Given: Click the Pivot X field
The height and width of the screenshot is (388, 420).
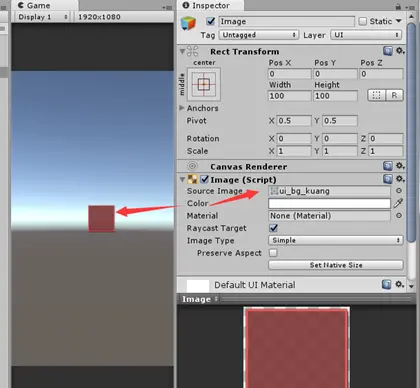Looking at the screenshot, I should click(294, 121).
